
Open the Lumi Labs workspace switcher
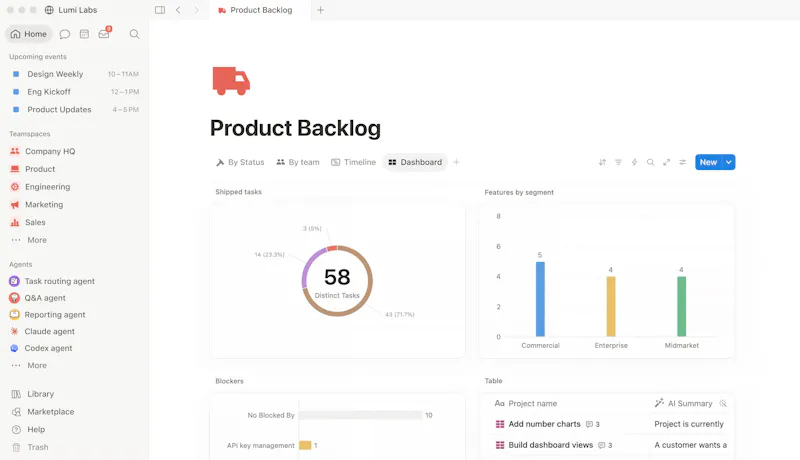point(70,10)
